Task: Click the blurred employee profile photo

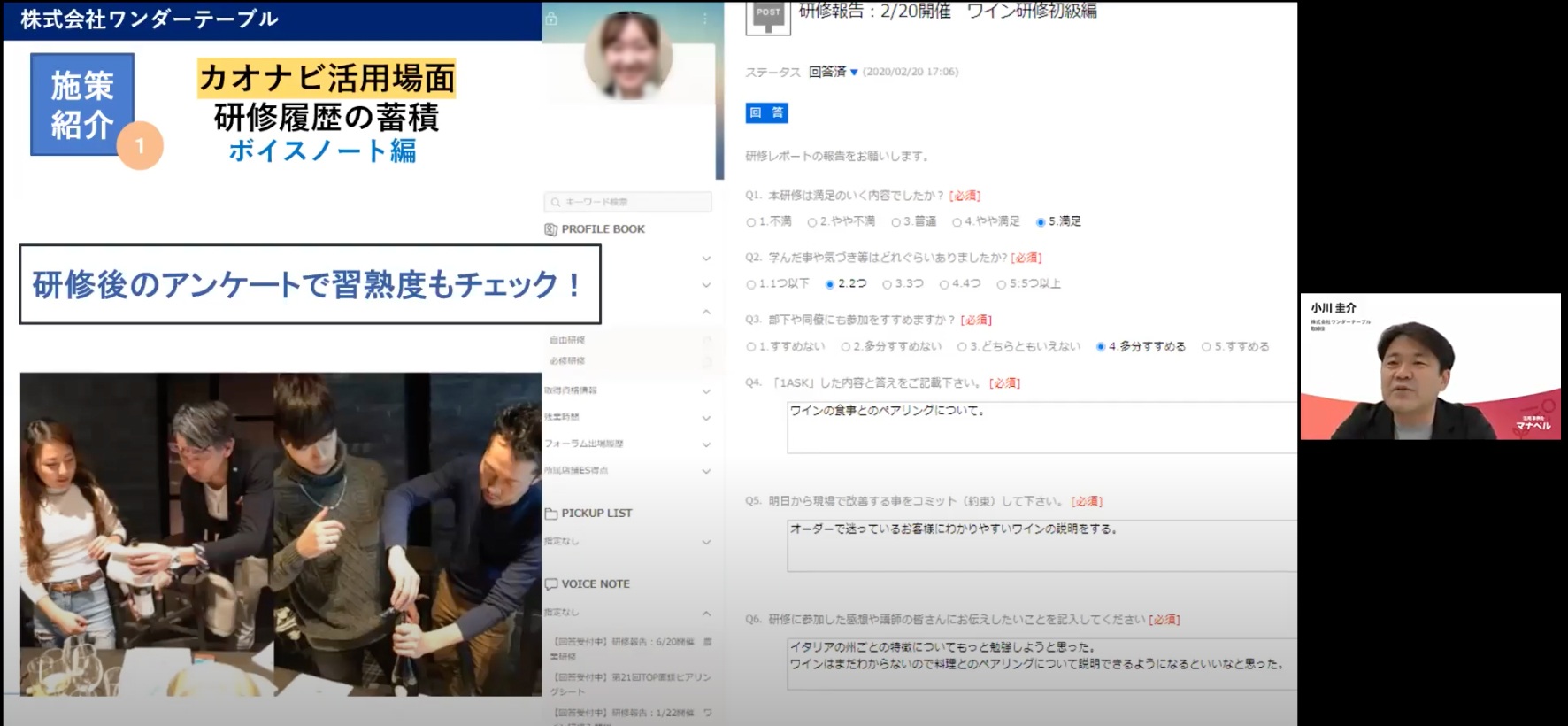Action: 628,55
